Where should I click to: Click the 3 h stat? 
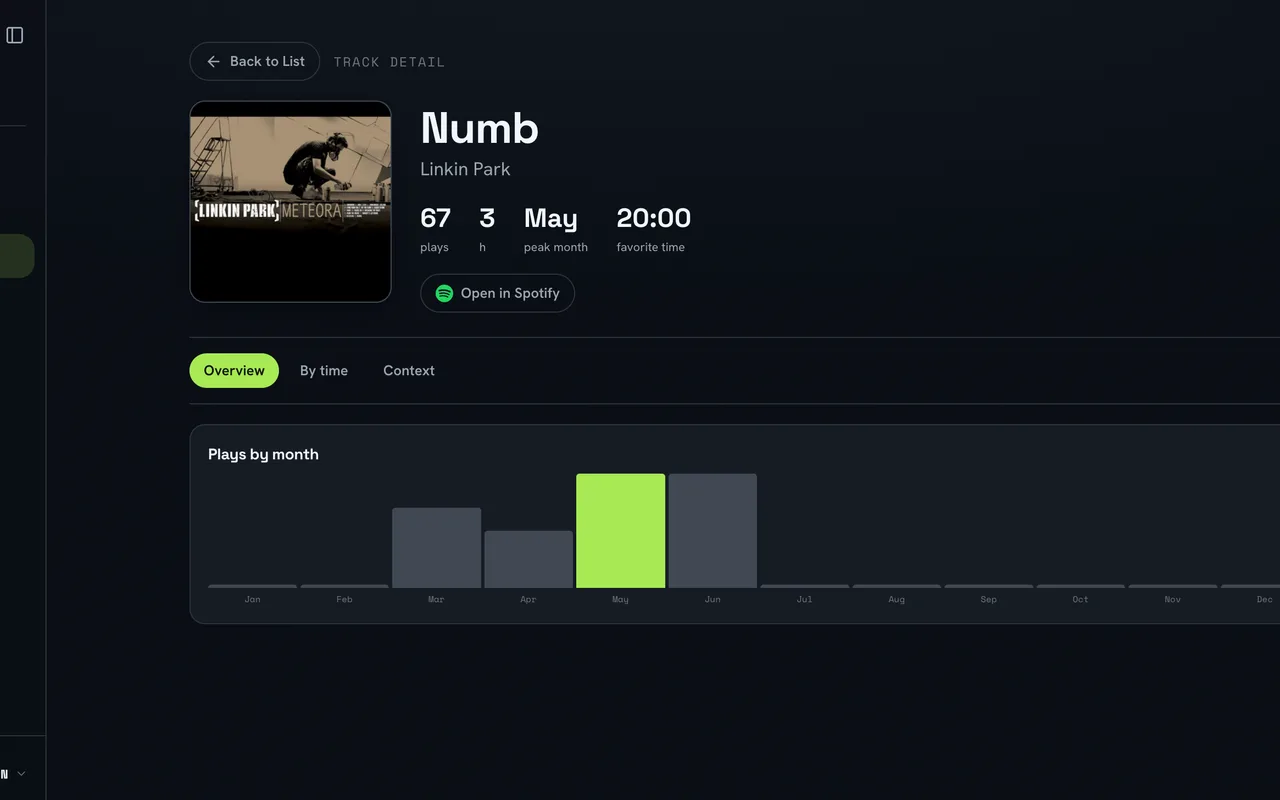click(x=487, y=229)
